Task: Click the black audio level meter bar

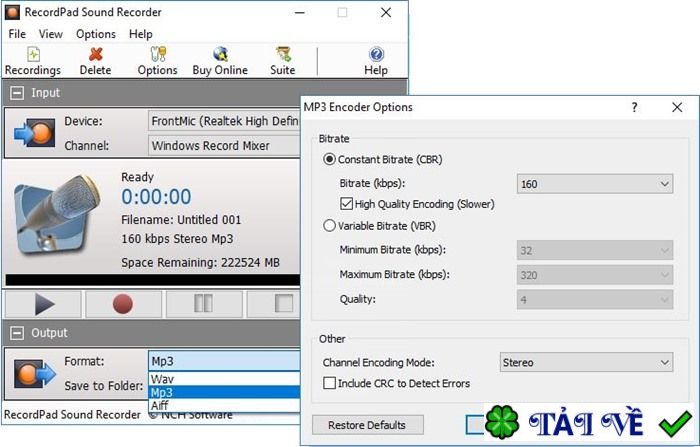Action: [153, 280]
